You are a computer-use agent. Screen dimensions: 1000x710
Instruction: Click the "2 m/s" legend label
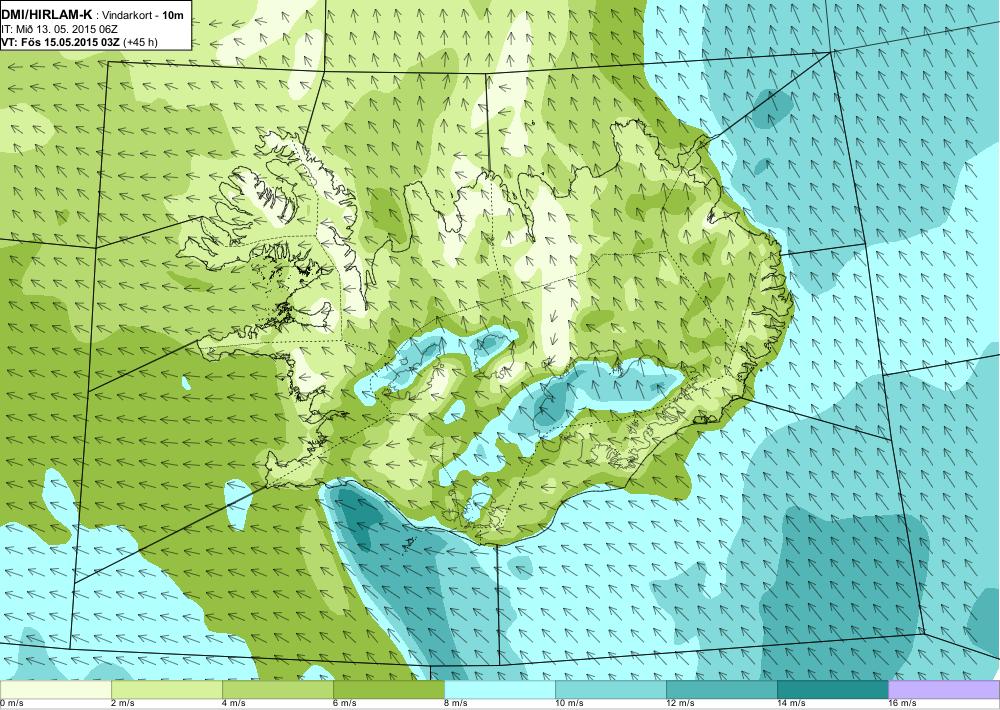pyautogui.click(x=124, y=703)
